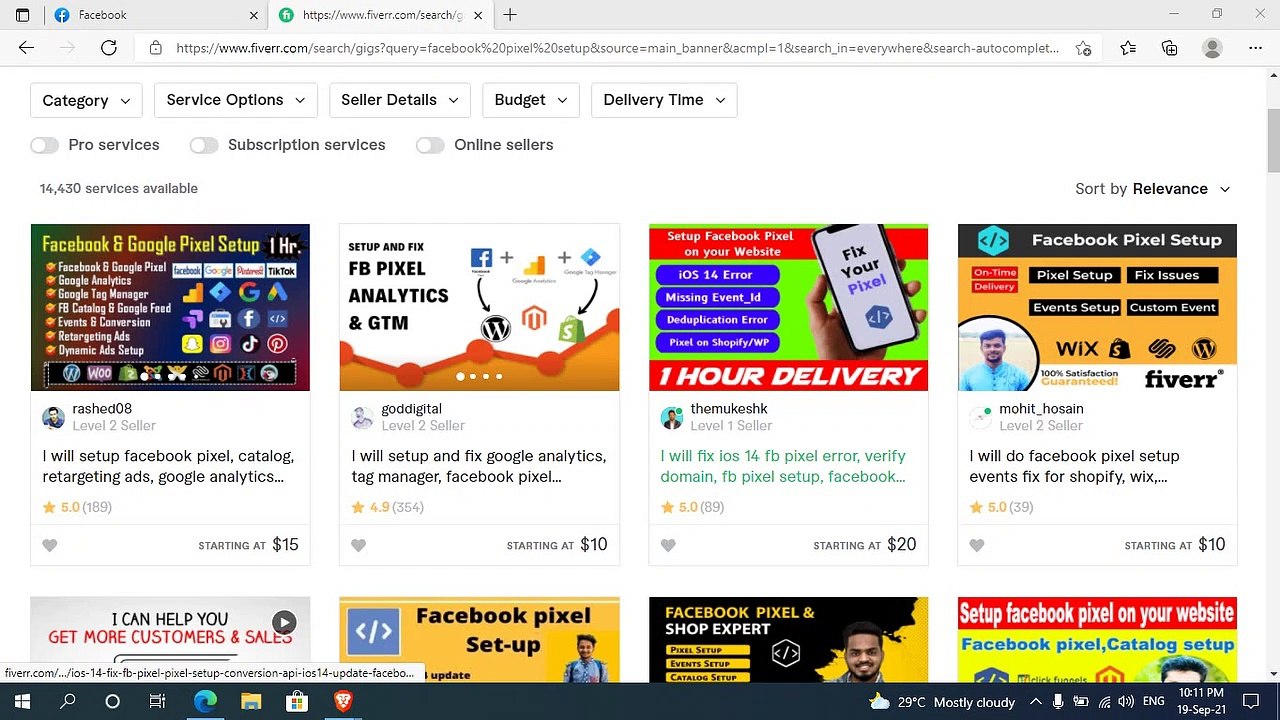Switch ENG input language indicator
The width and height of the screenshot is (1280, 720).
tap(1154, 702)
